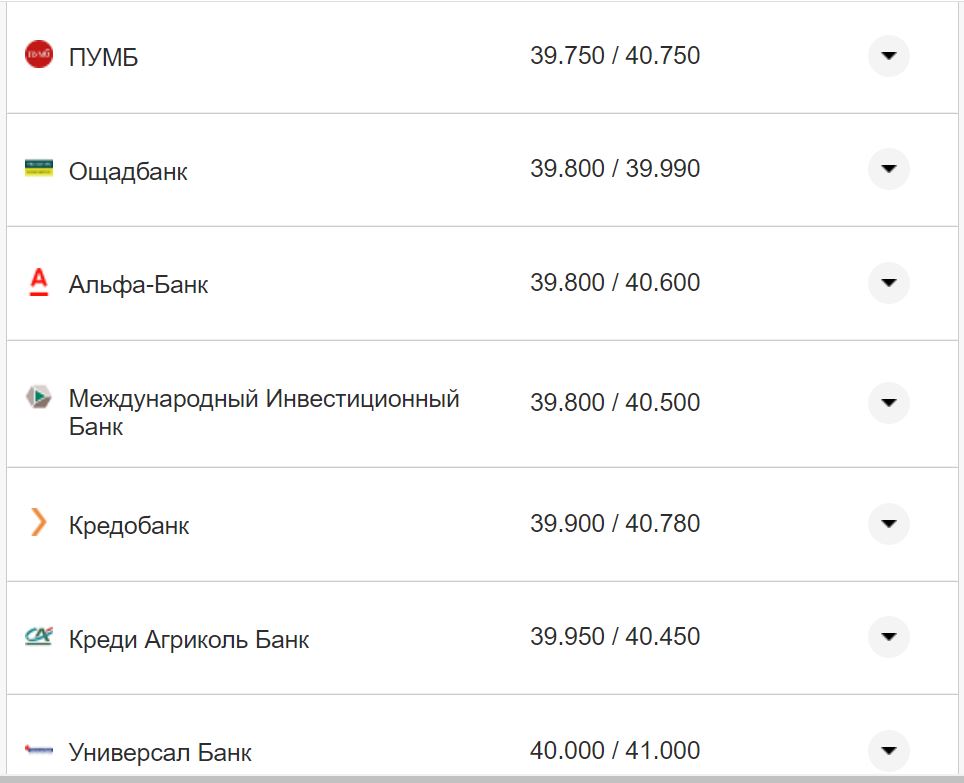Click the ПУМБ bank logo
This screenshot has height=783, width=964.
click(38, 55)
